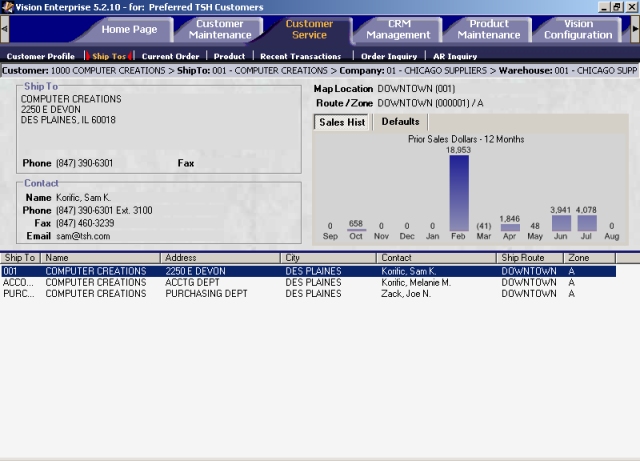Image resolution: width=640 pixels, height=461 pixels.
Task: Sort by City column header
Action: 328,258
